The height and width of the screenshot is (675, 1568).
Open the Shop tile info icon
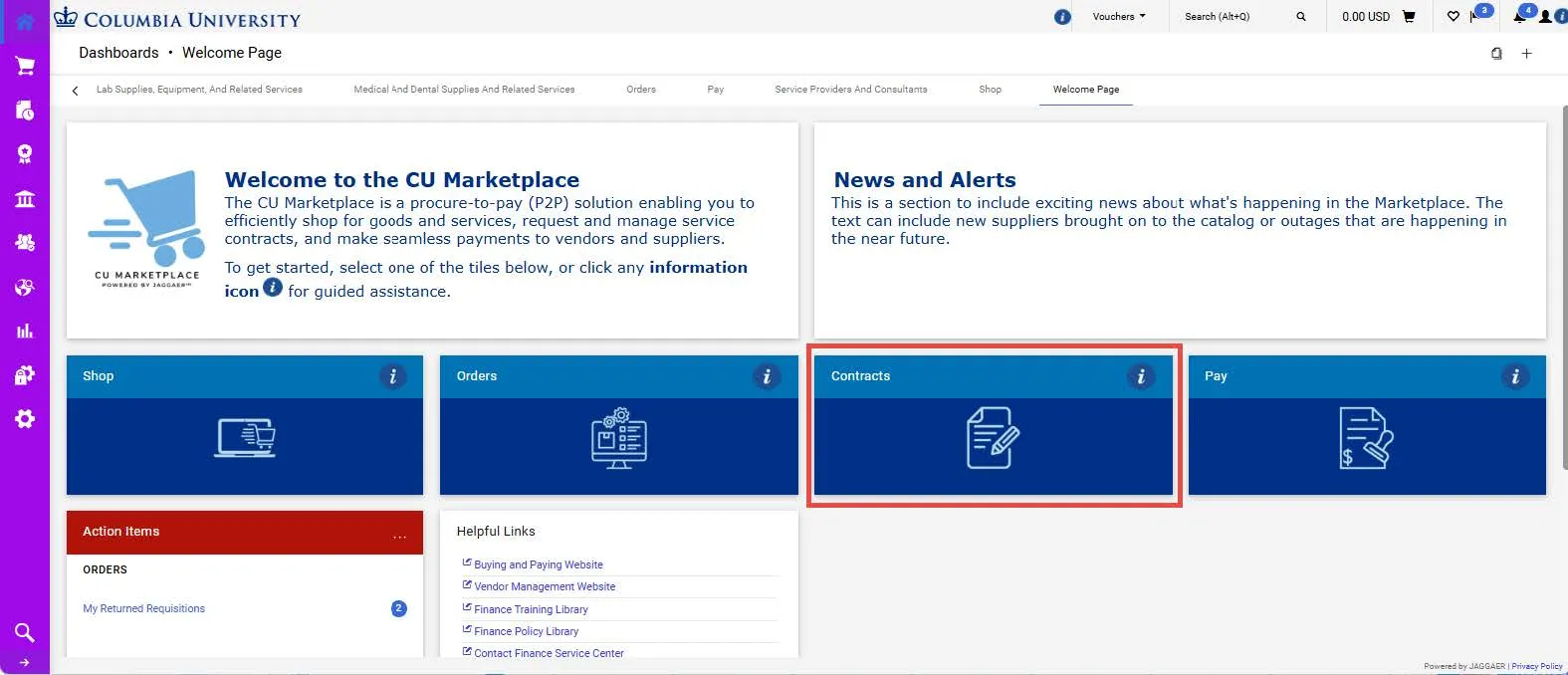pyautogui.click(x=393, y=376)
